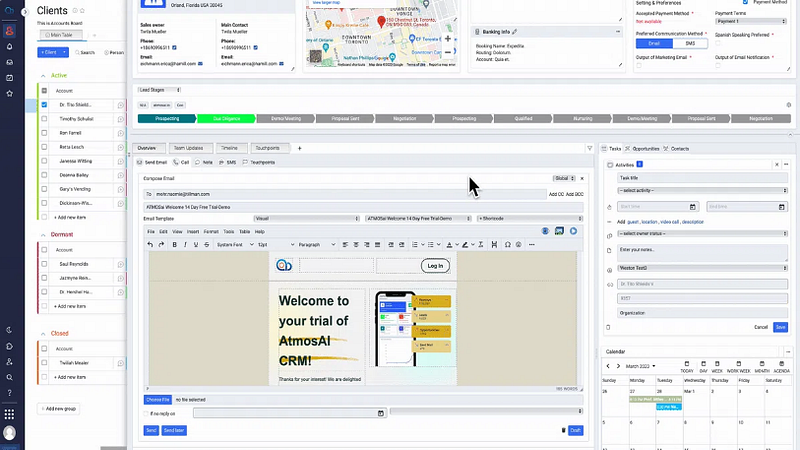Open the Insert menu in email editor
This screenshot has width=800, height=450.
click(x=193, y=232)
